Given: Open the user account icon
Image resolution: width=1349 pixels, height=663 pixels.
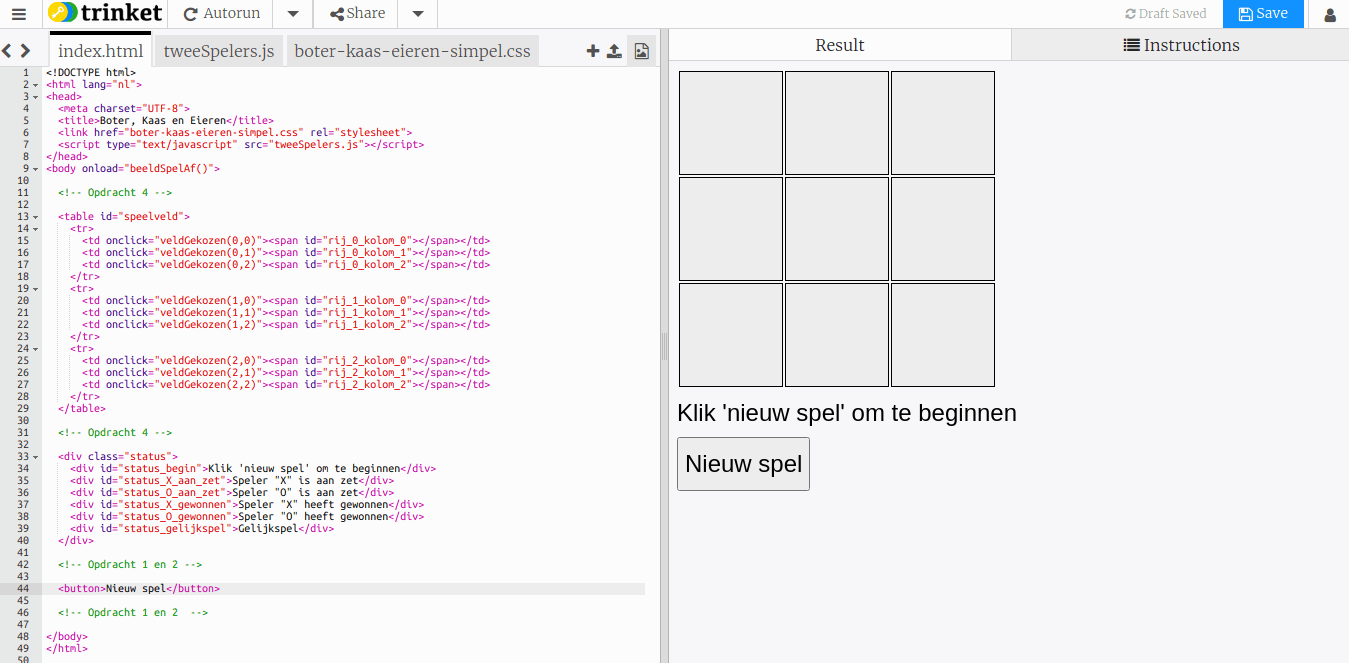Looking at the screenshot, I should [x=1330, y=14].
